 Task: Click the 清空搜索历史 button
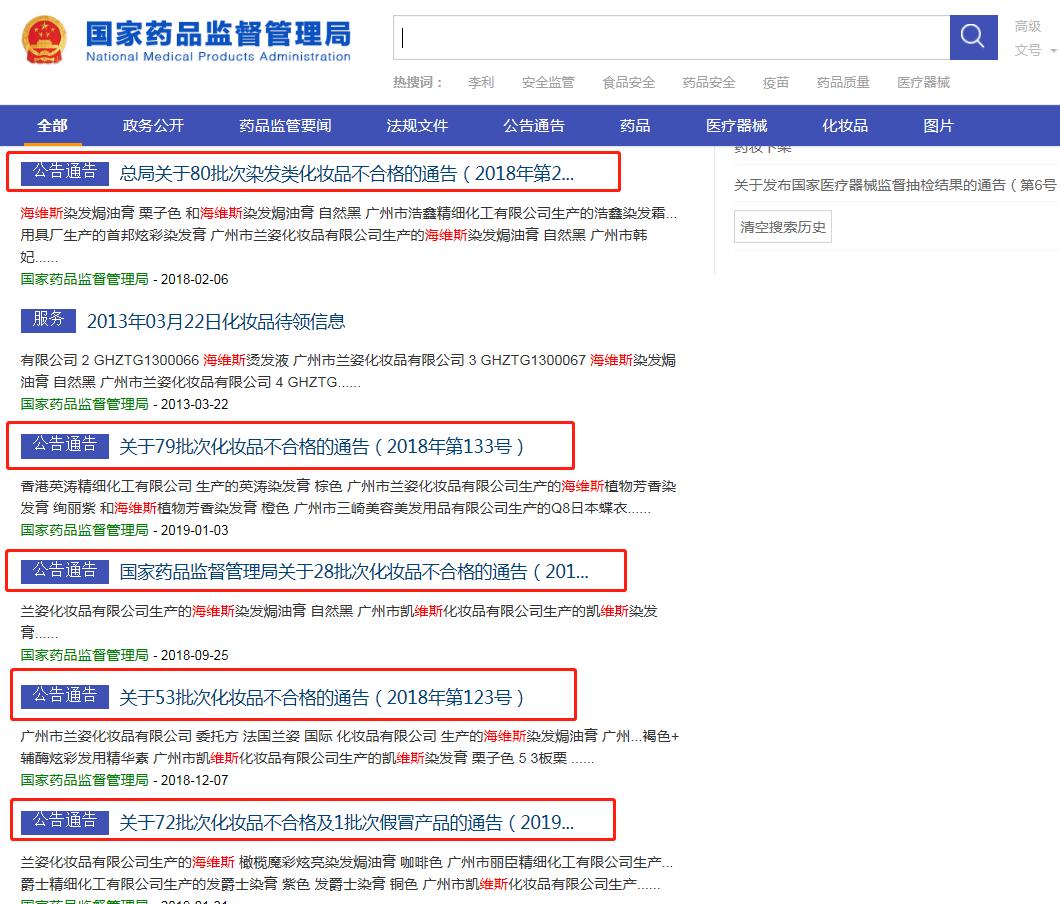pyautogui.click(x=782, y=225)
